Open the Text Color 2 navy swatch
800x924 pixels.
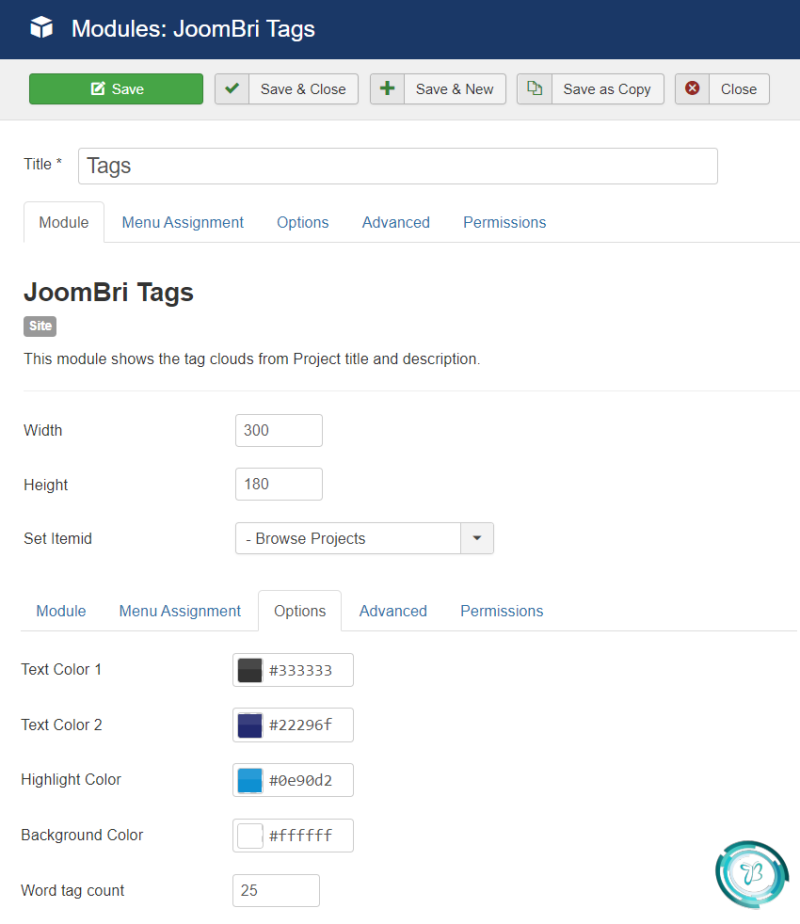pos(250,725)
